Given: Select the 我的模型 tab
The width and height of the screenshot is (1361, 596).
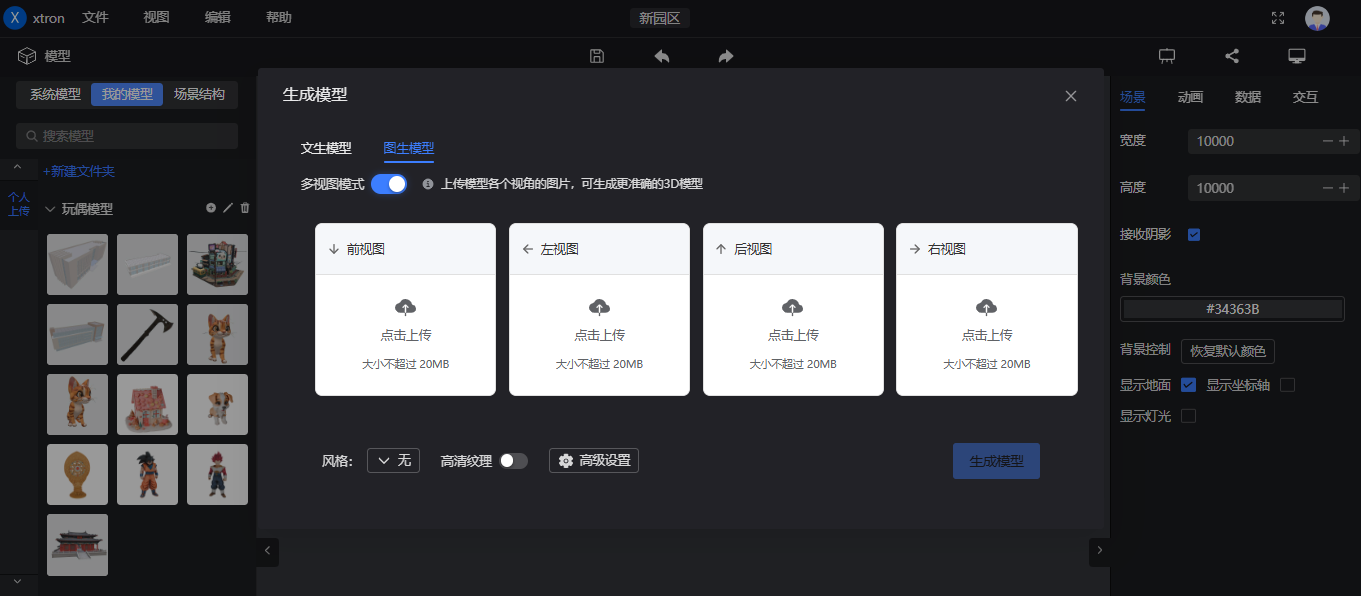Looking at the screenshot, I should (127, 94).
